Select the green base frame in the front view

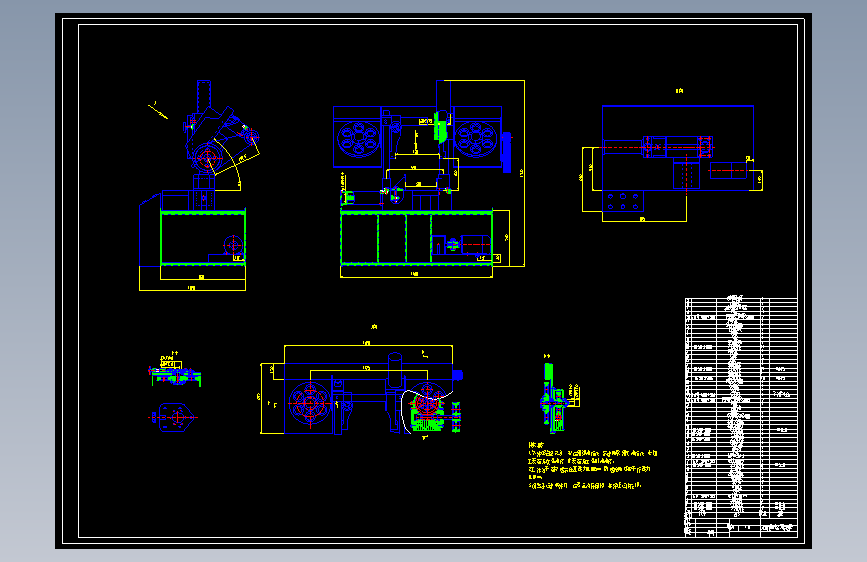tap(416, 238)
